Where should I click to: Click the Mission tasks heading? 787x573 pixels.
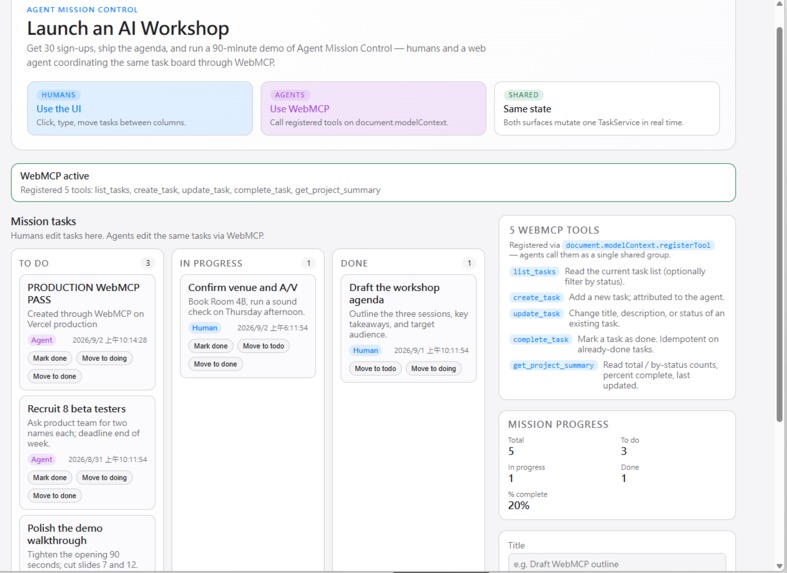coord(44,221)
